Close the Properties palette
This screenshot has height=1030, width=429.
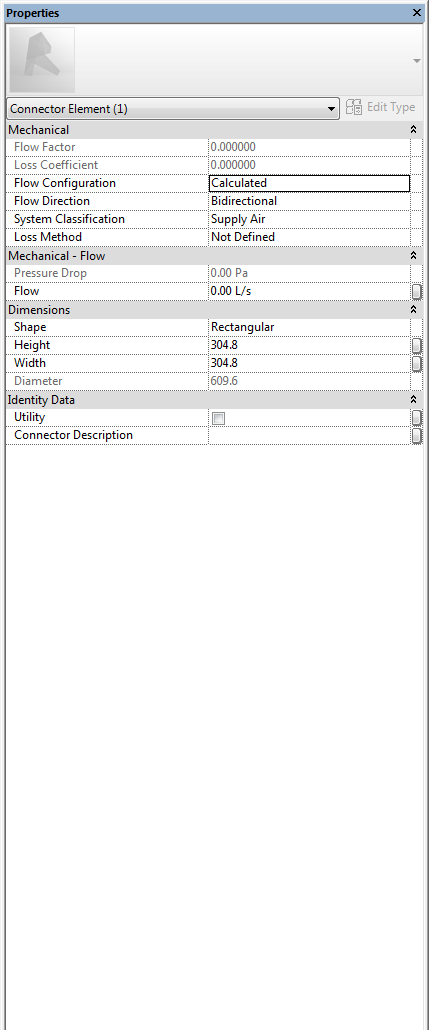417,12
